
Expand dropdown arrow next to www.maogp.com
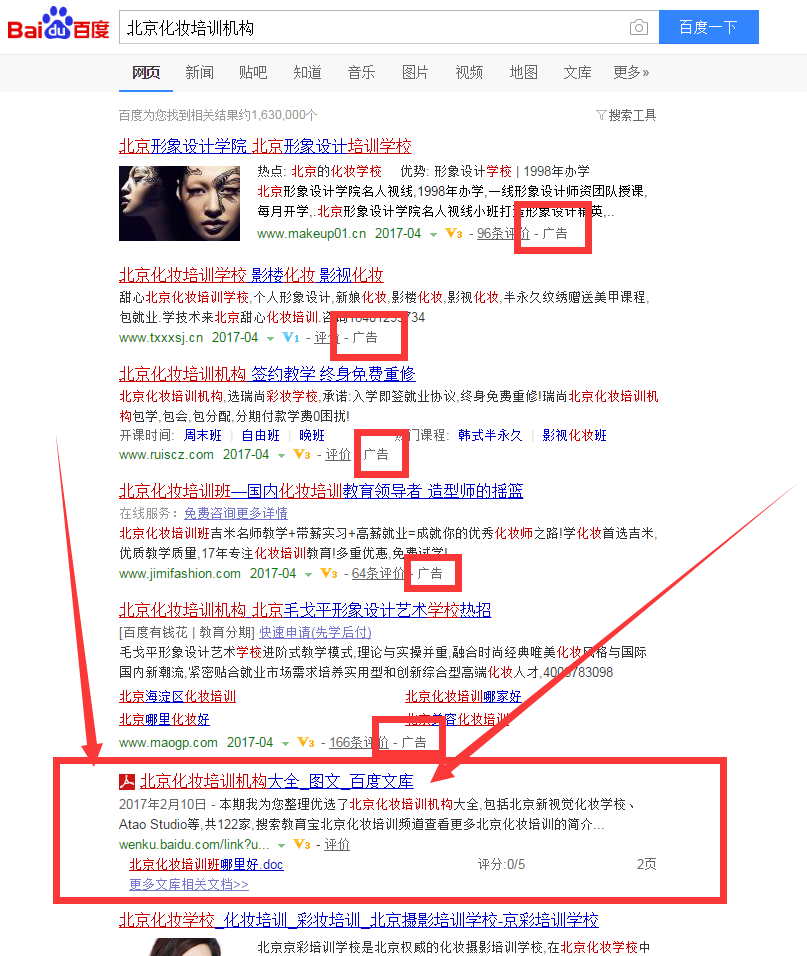[286, 743]
